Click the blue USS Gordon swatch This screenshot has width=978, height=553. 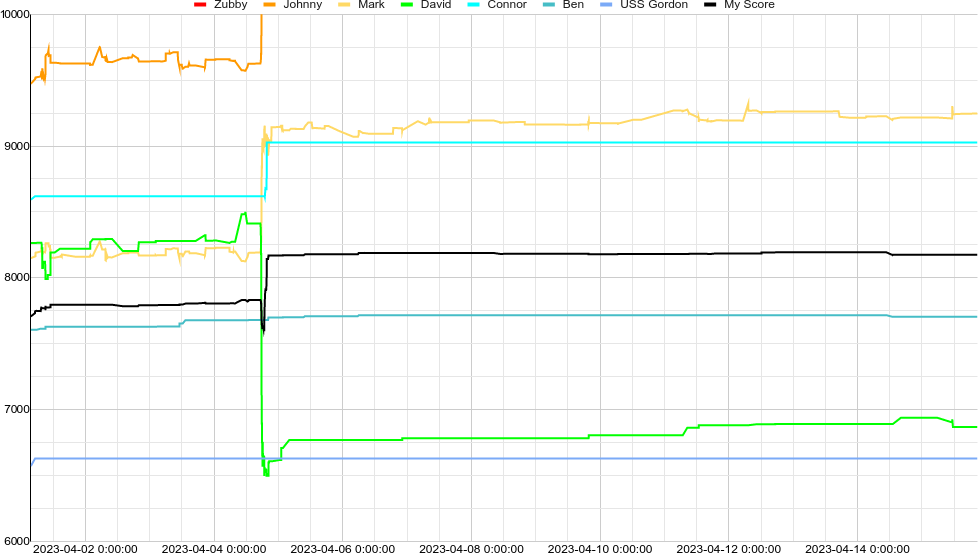click(x=606, y=5)
